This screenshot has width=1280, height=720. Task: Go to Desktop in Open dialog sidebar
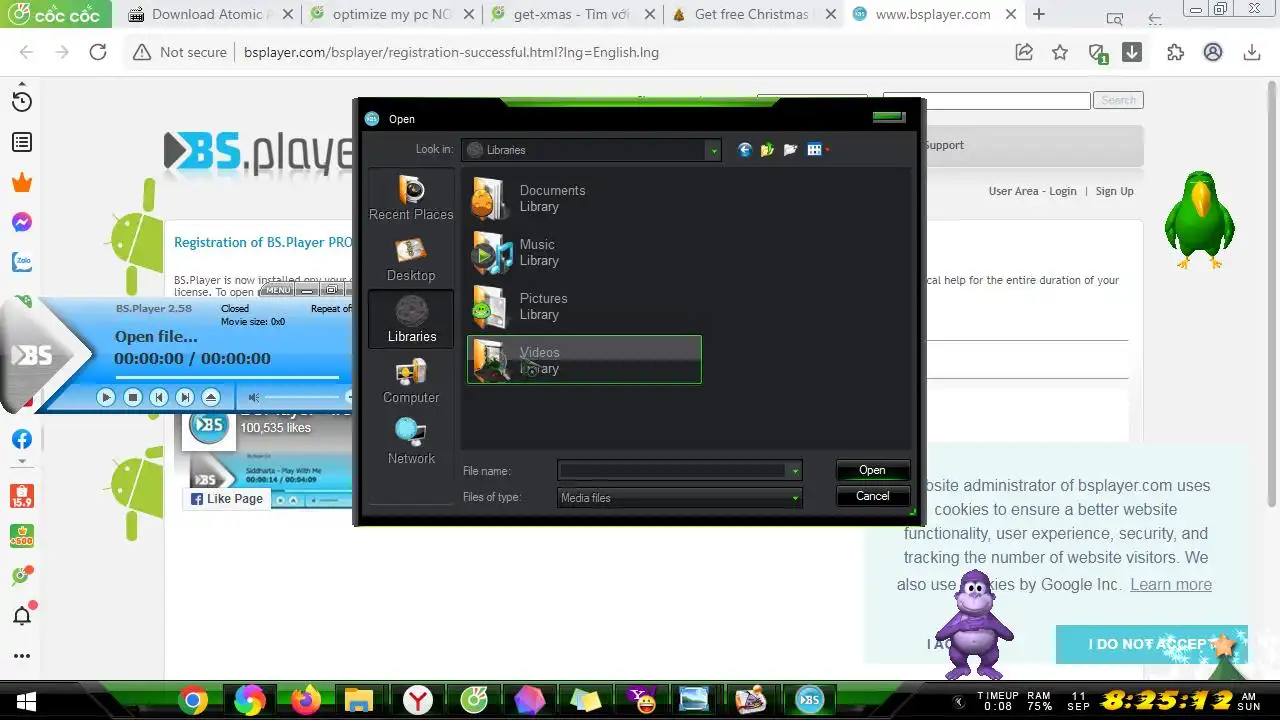click(x=411, y=259)
